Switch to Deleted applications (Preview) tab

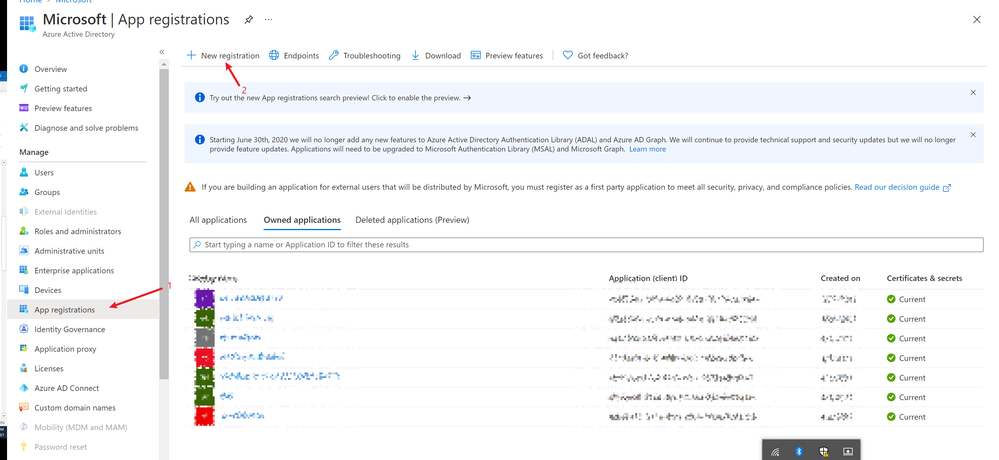(x=412, y=220)
